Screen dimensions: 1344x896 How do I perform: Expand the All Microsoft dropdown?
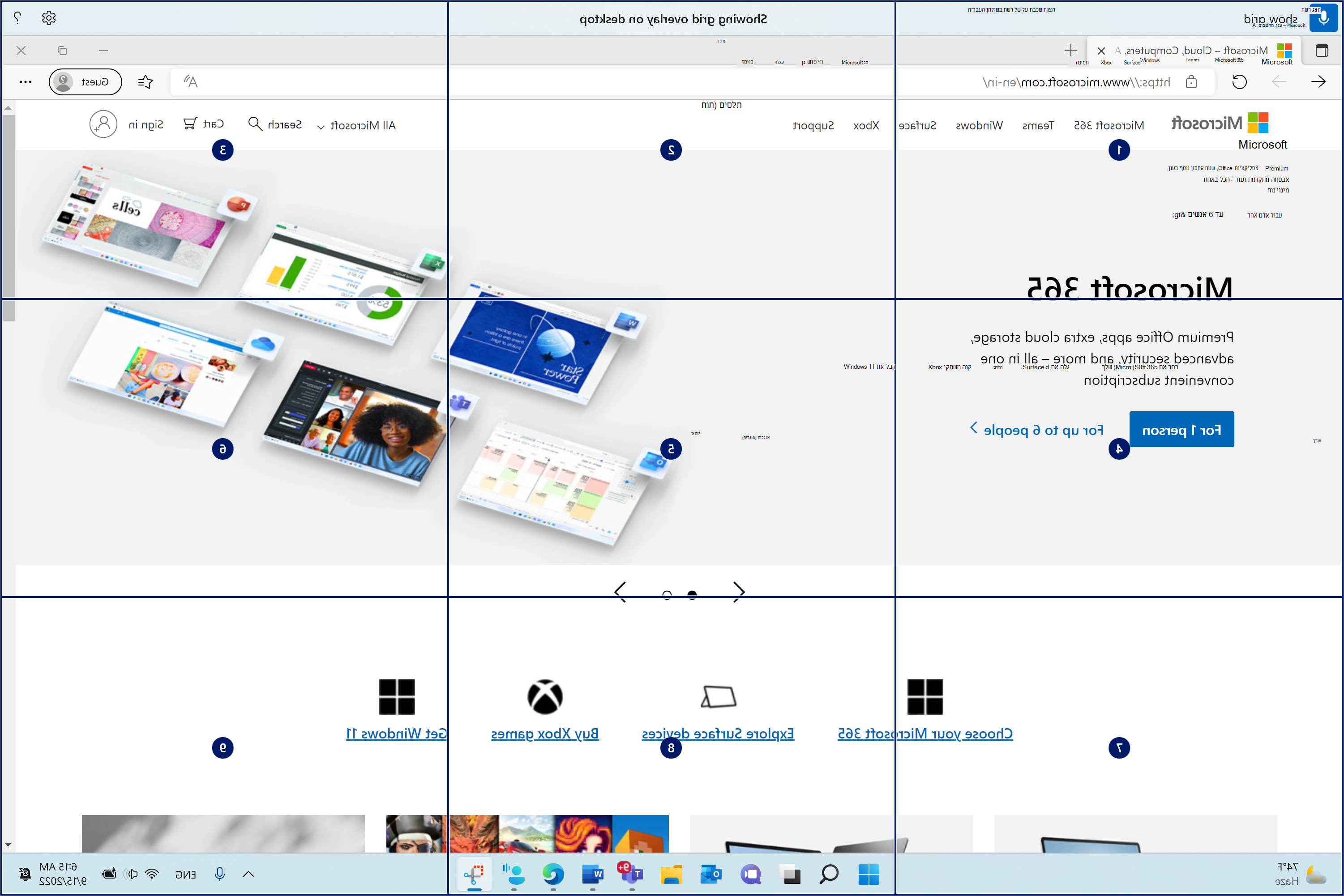(356, 125)
